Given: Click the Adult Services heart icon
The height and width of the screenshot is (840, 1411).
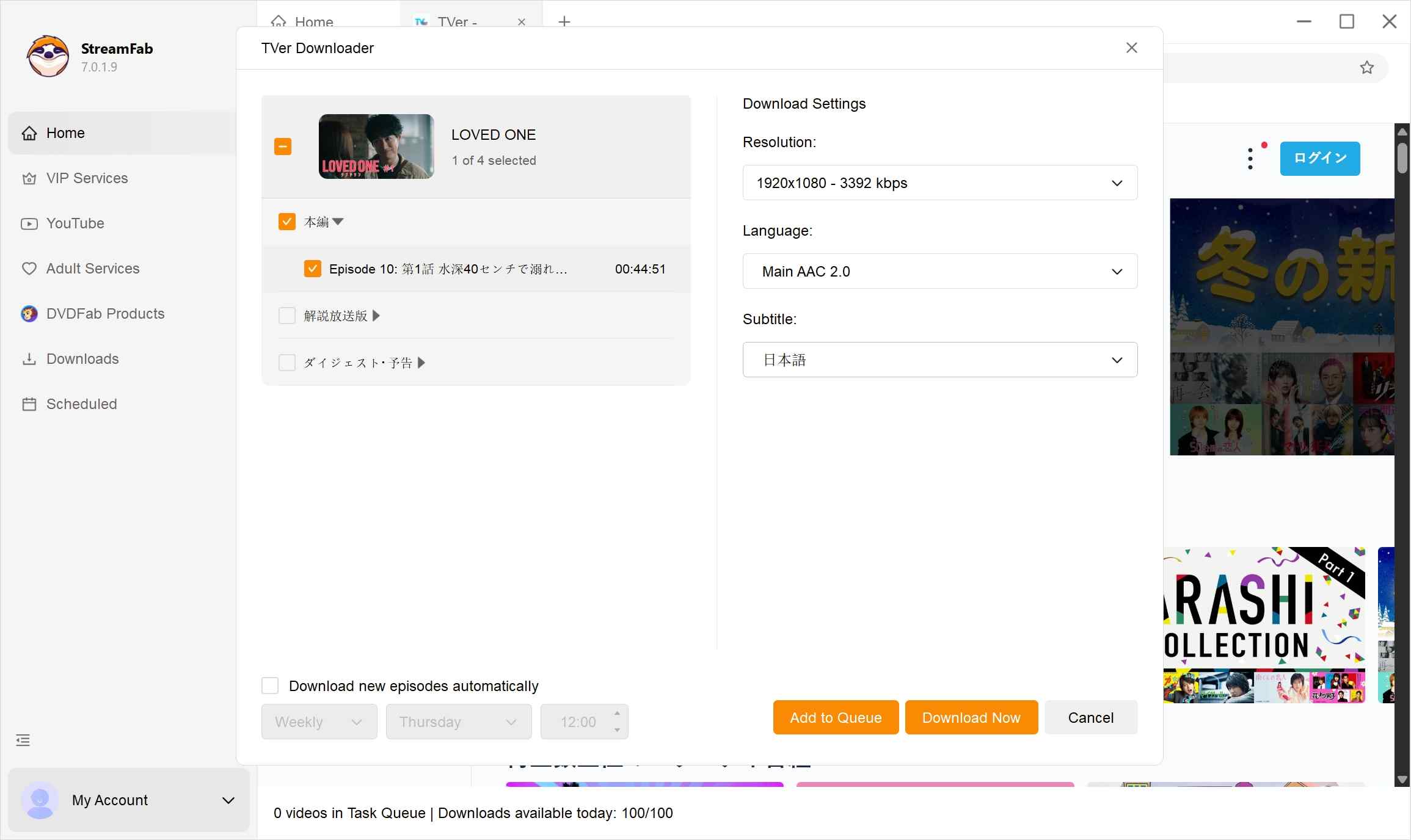Looking at the screenshot, I should (29, 269).
